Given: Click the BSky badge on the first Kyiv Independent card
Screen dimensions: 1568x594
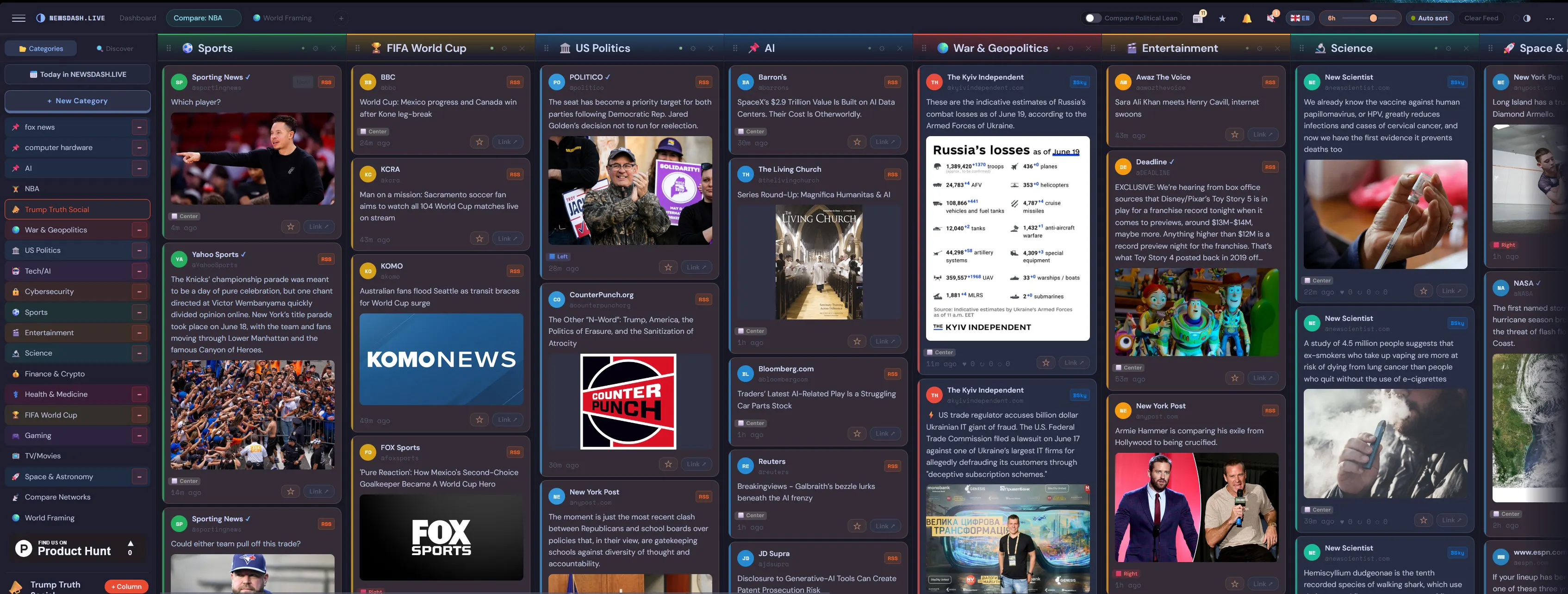Looking at the screenshot, I should 1080,82.
